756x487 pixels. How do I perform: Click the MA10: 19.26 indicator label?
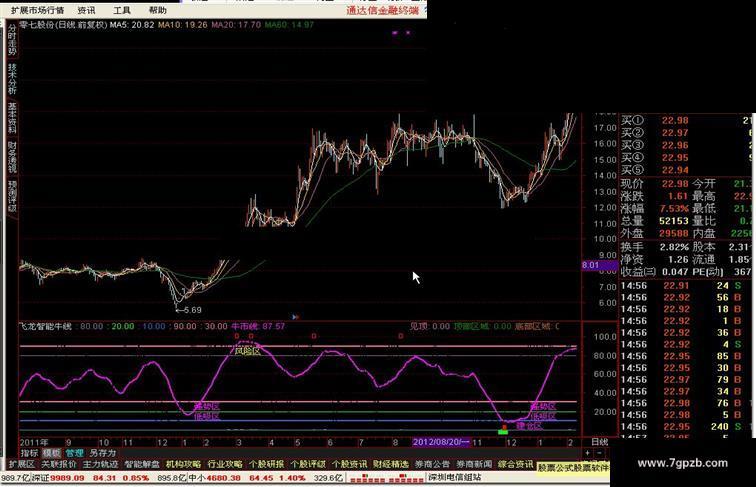[x=183, y=25]
